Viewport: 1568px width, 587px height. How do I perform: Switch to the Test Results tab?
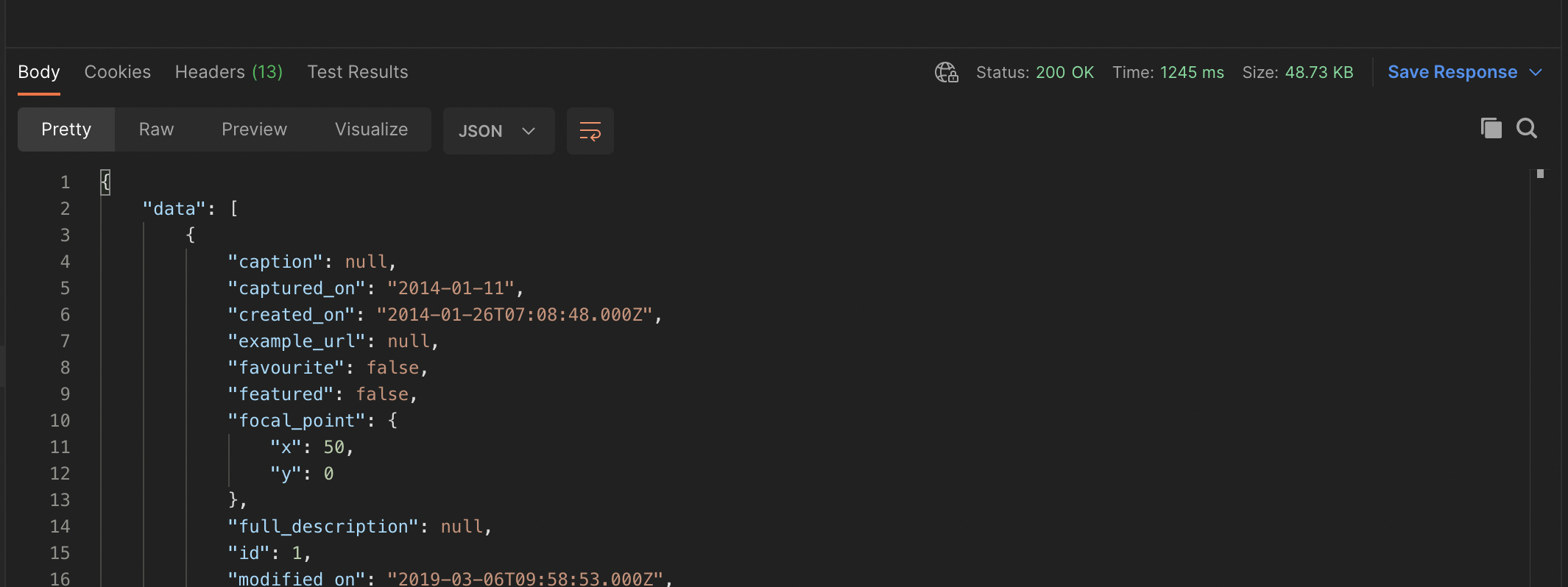[x=358, y=72]
